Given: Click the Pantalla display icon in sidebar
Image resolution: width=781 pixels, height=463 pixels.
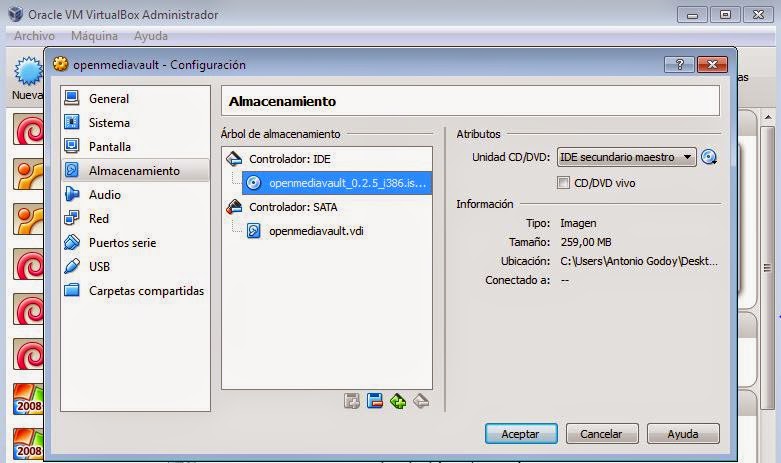Looking at the screenshot, I should 72,146.
